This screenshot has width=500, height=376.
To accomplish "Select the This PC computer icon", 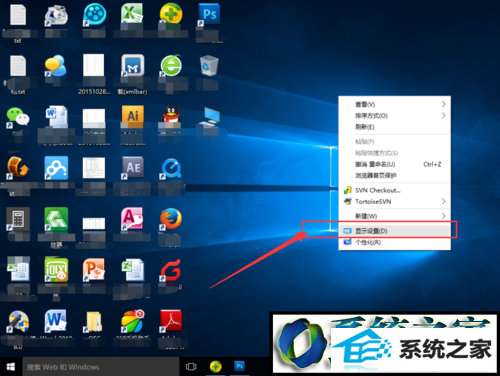I will pyautogui.click(x=210, y=117).
